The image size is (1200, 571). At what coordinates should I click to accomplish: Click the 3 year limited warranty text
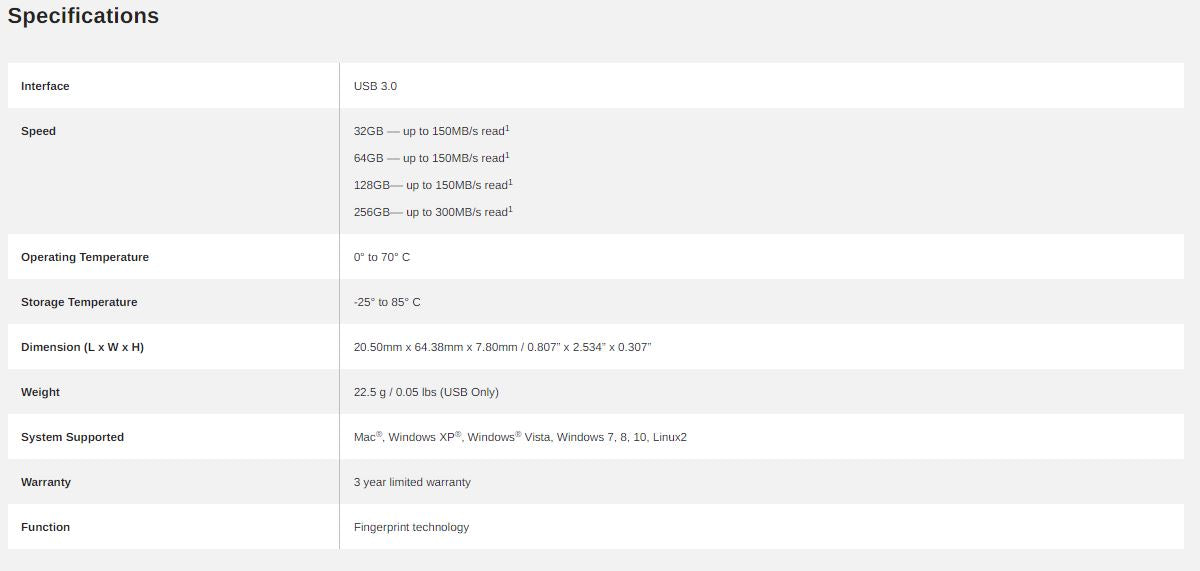[412, 482]
